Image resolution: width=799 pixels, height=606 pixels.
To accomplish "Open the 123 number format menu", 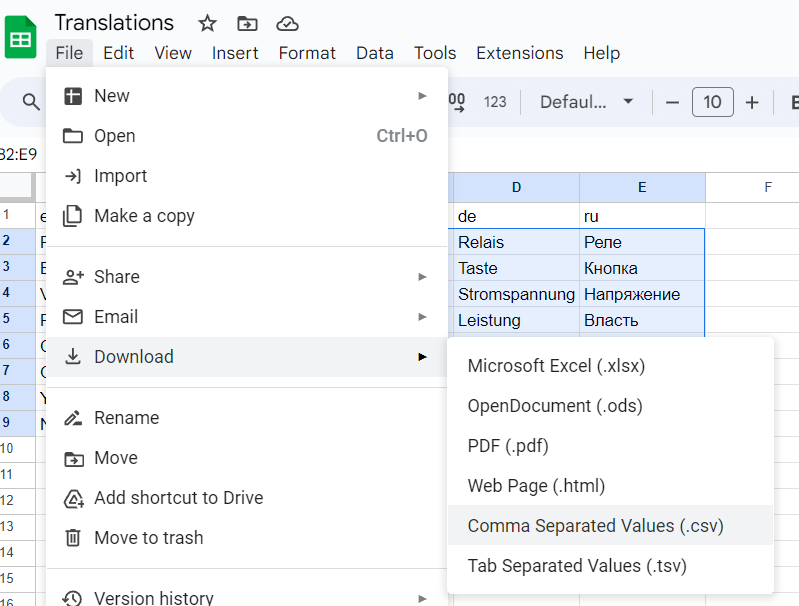I will pos(495,102).
